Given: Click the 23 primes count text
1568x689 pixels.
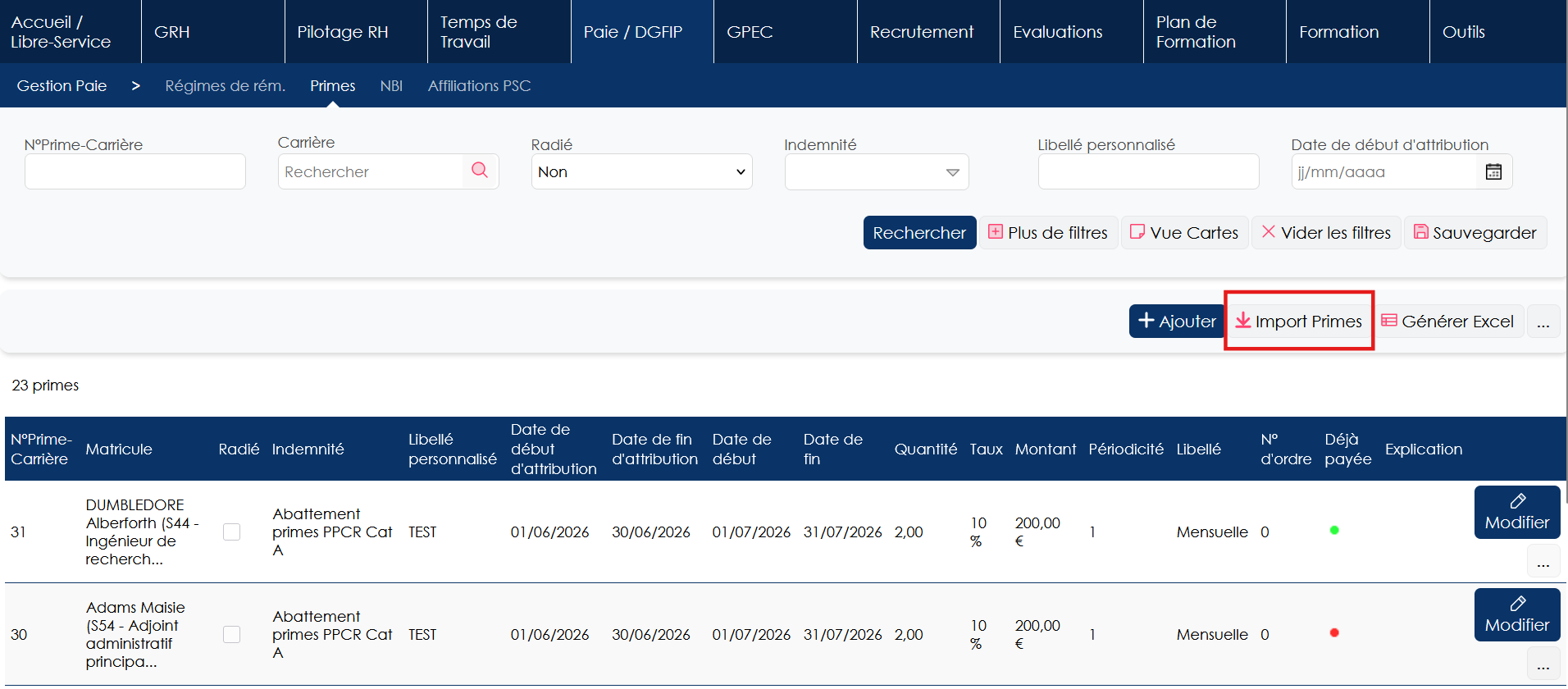Looking at the screenshot, I should tap(45, 385).
